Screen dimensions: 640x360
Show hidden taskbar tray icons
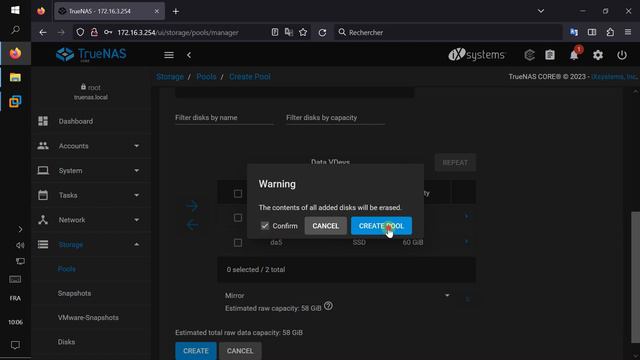[x=20, y=229]
